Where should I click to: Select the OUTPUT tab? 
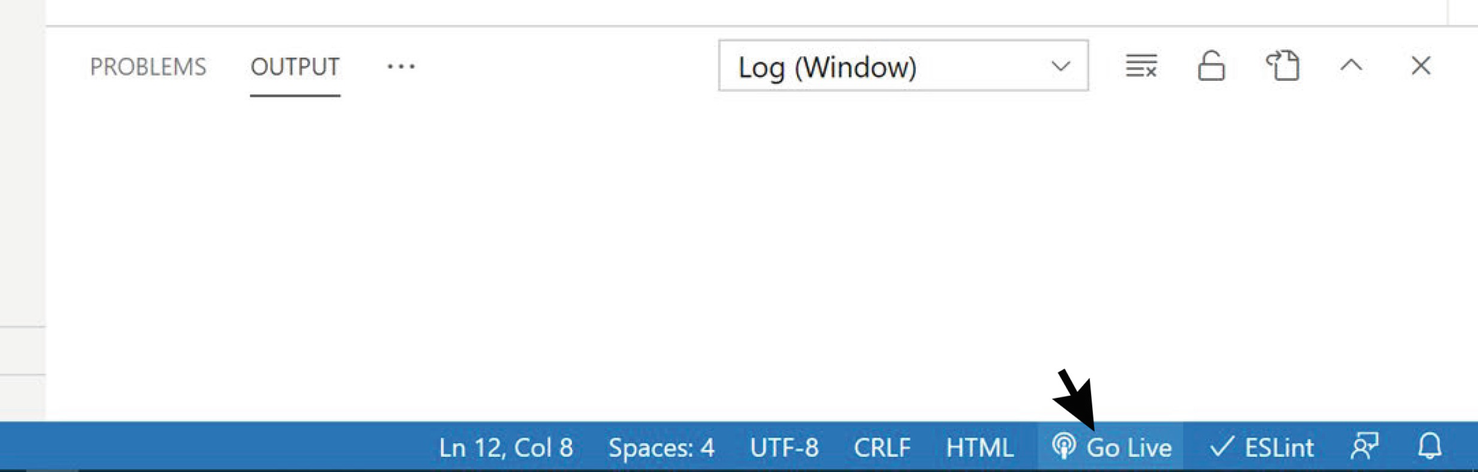click(x=295, y=67)
